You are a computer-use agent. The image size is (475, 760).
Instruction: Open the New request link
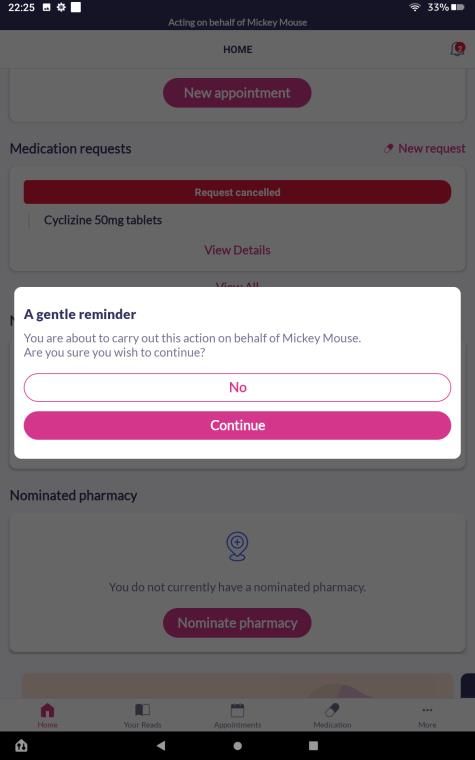(x=425, y=148)
